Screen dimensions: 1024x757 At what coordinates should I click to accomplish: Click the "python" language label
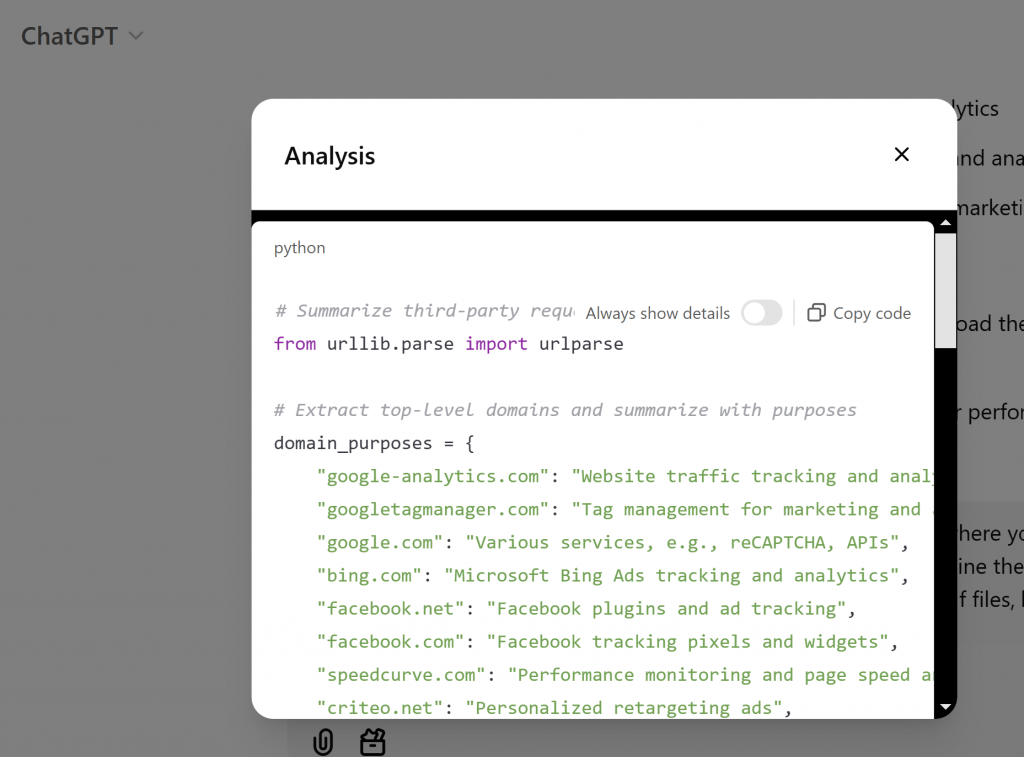coord(299,247)
